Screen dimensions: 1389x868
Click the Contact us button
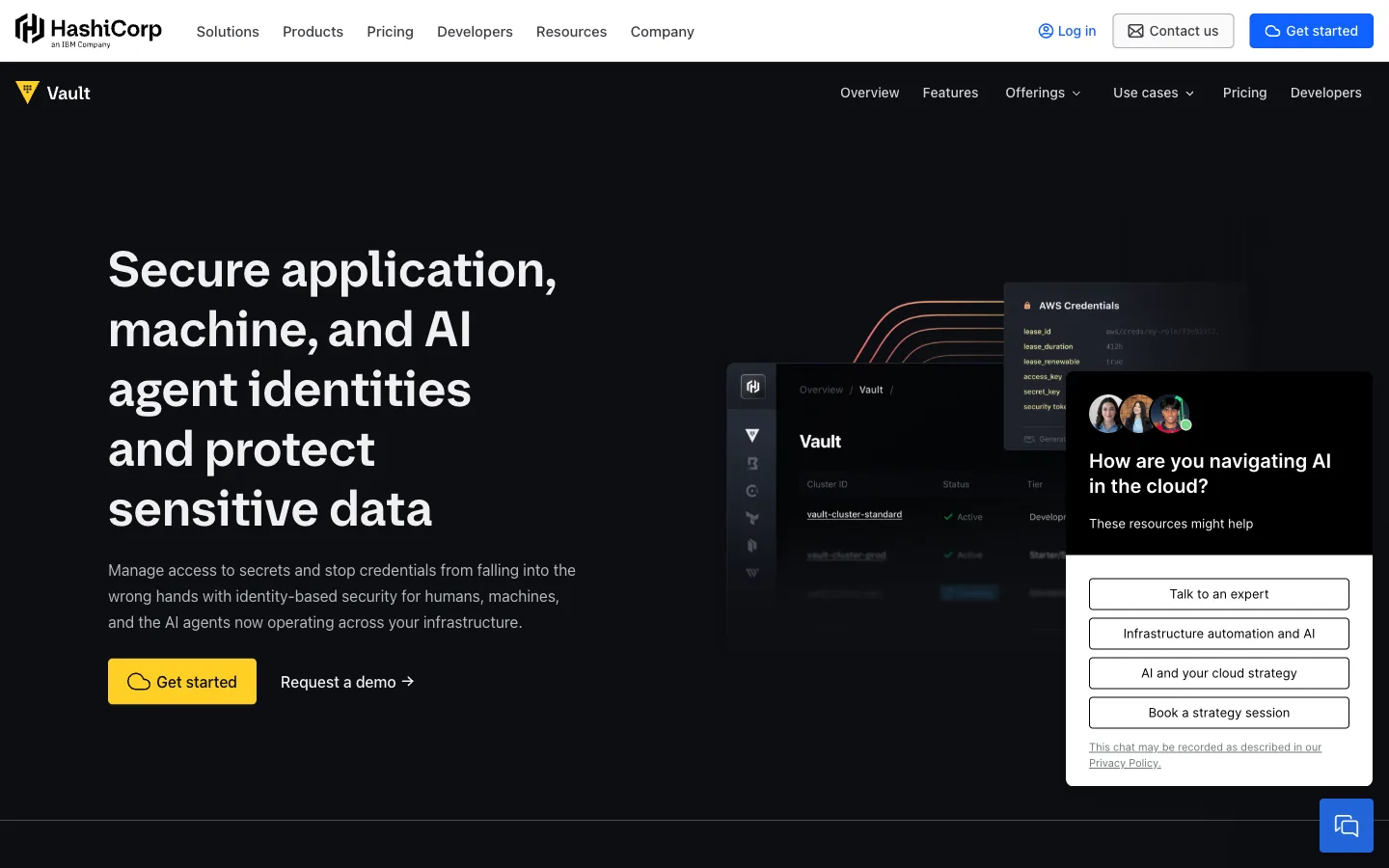coord(1173,31)
